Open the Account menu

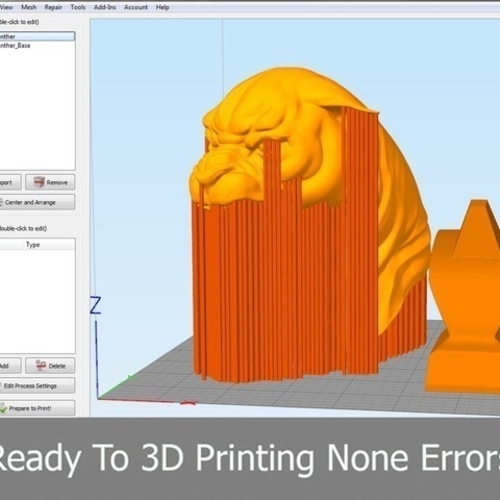pos(136,7)
